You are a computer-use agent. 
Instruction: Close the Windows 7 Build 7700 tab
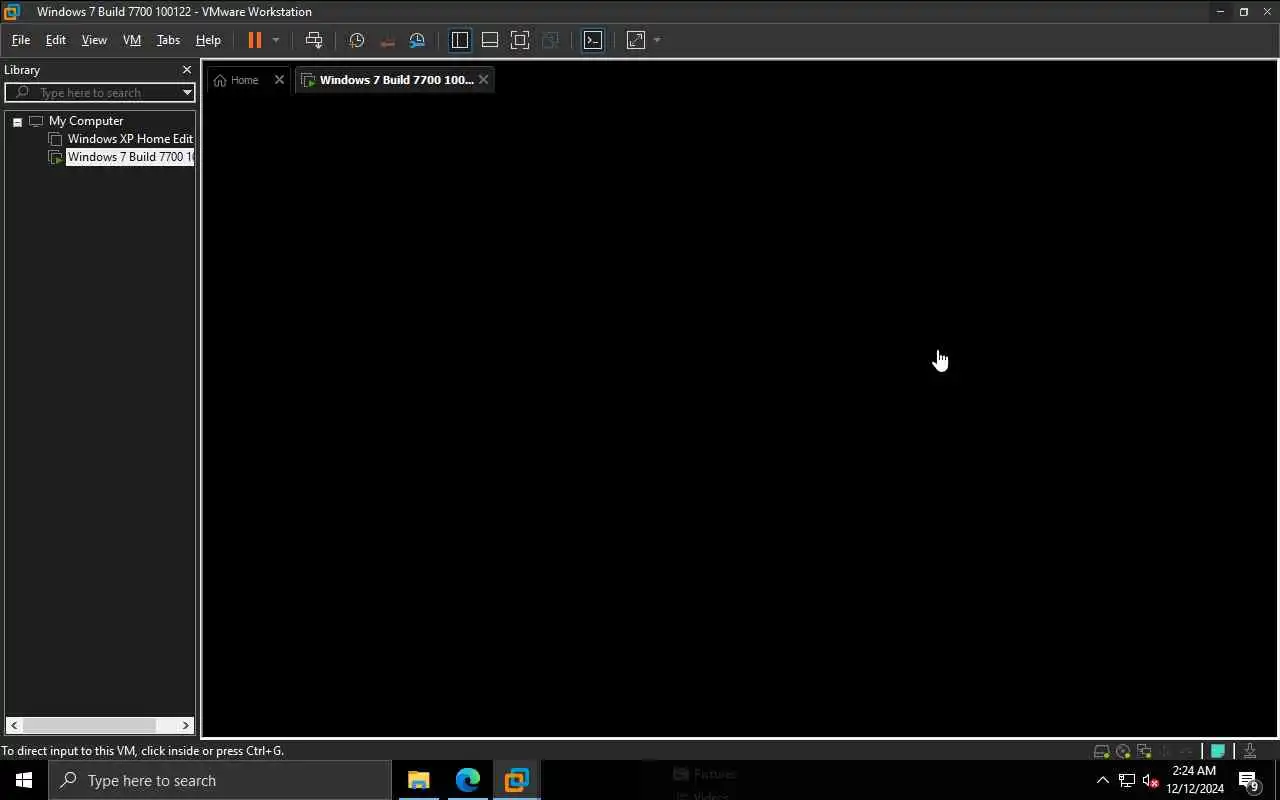[483, 80]
